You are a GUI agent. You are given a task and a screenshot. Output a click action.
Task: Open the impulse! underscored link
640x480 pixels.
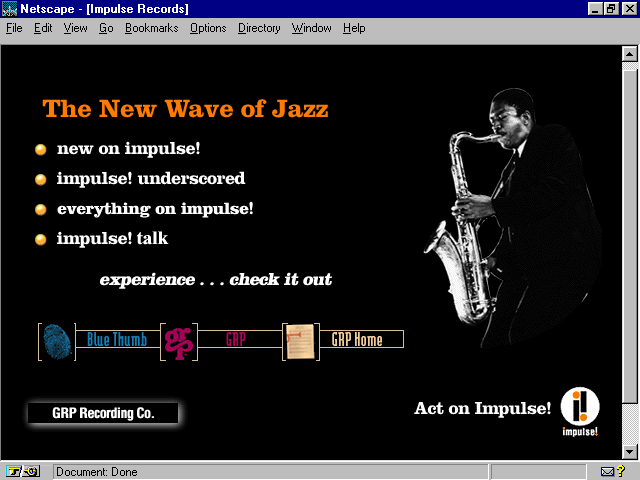150,179
